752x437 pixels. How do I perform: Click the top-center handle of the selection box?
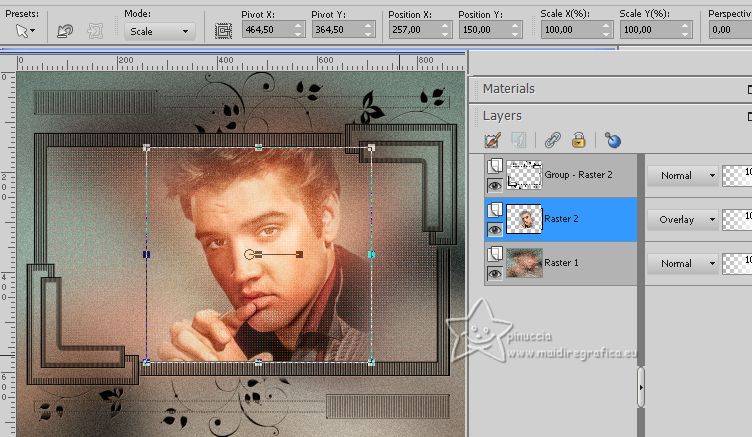pyautogui.click(x=258, y=147)
